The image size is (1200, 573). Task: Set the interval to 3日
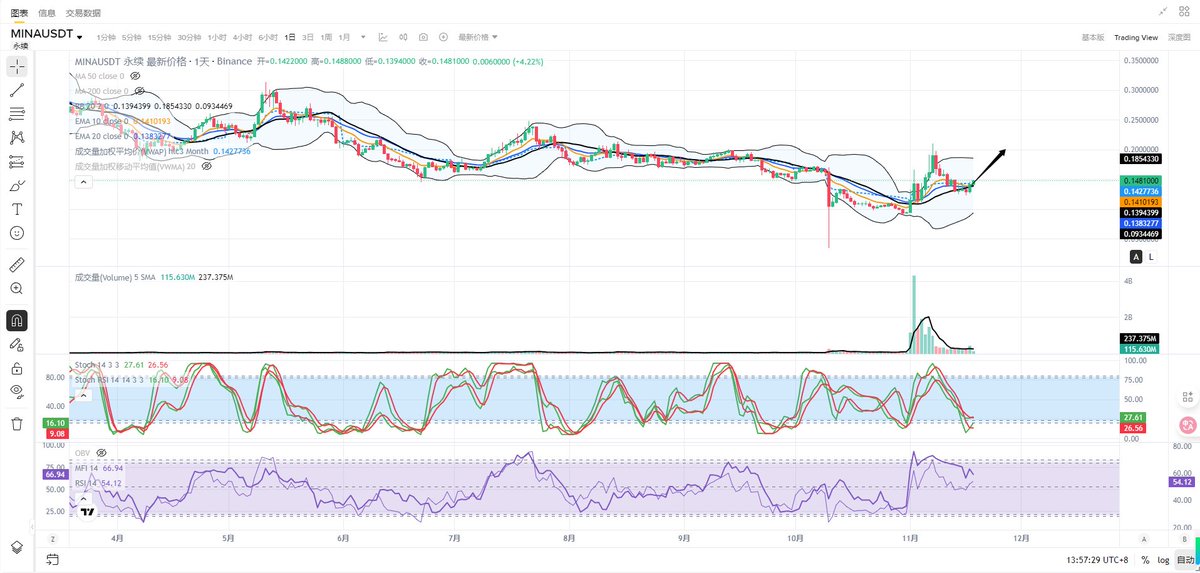(308, 37)
